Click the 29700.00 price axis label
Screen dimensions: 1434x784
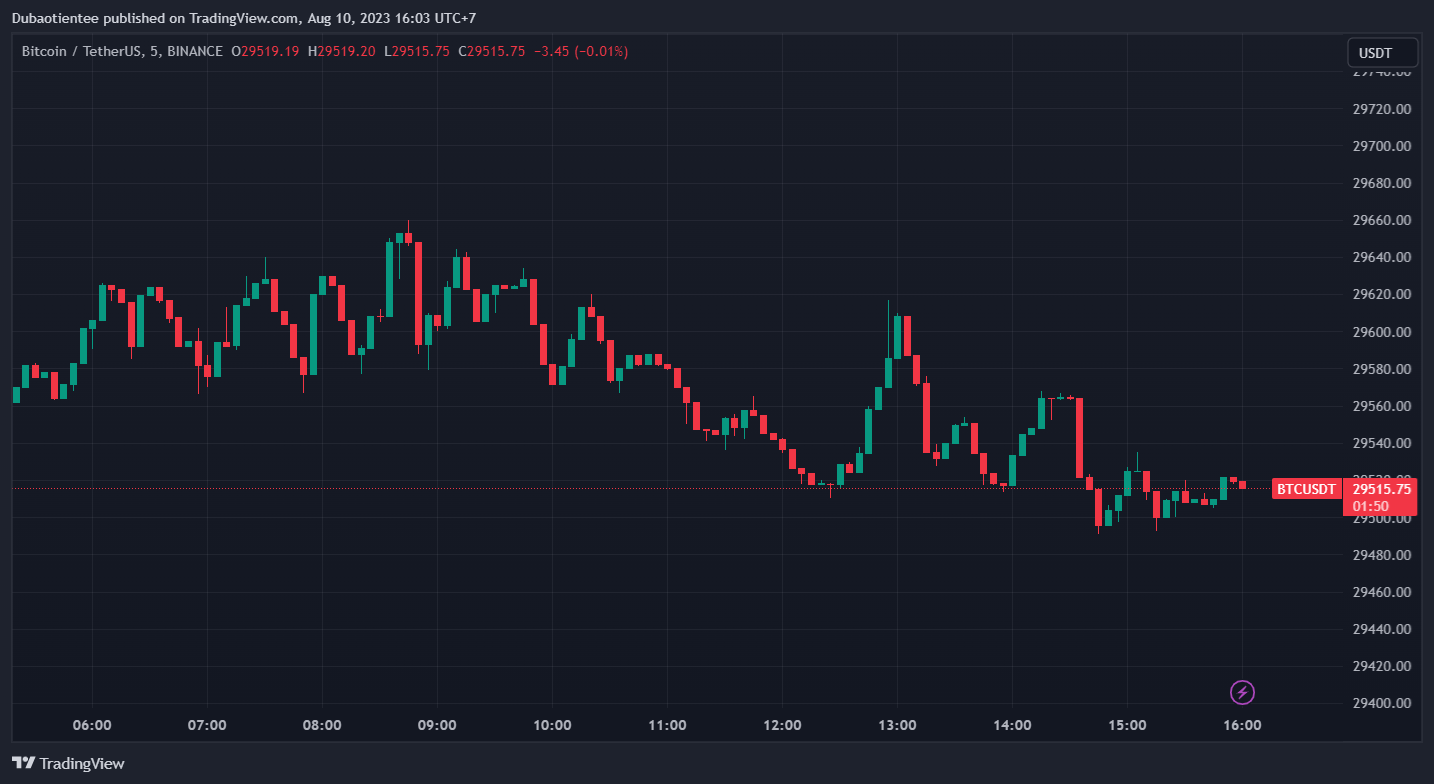click(1381, 146)
